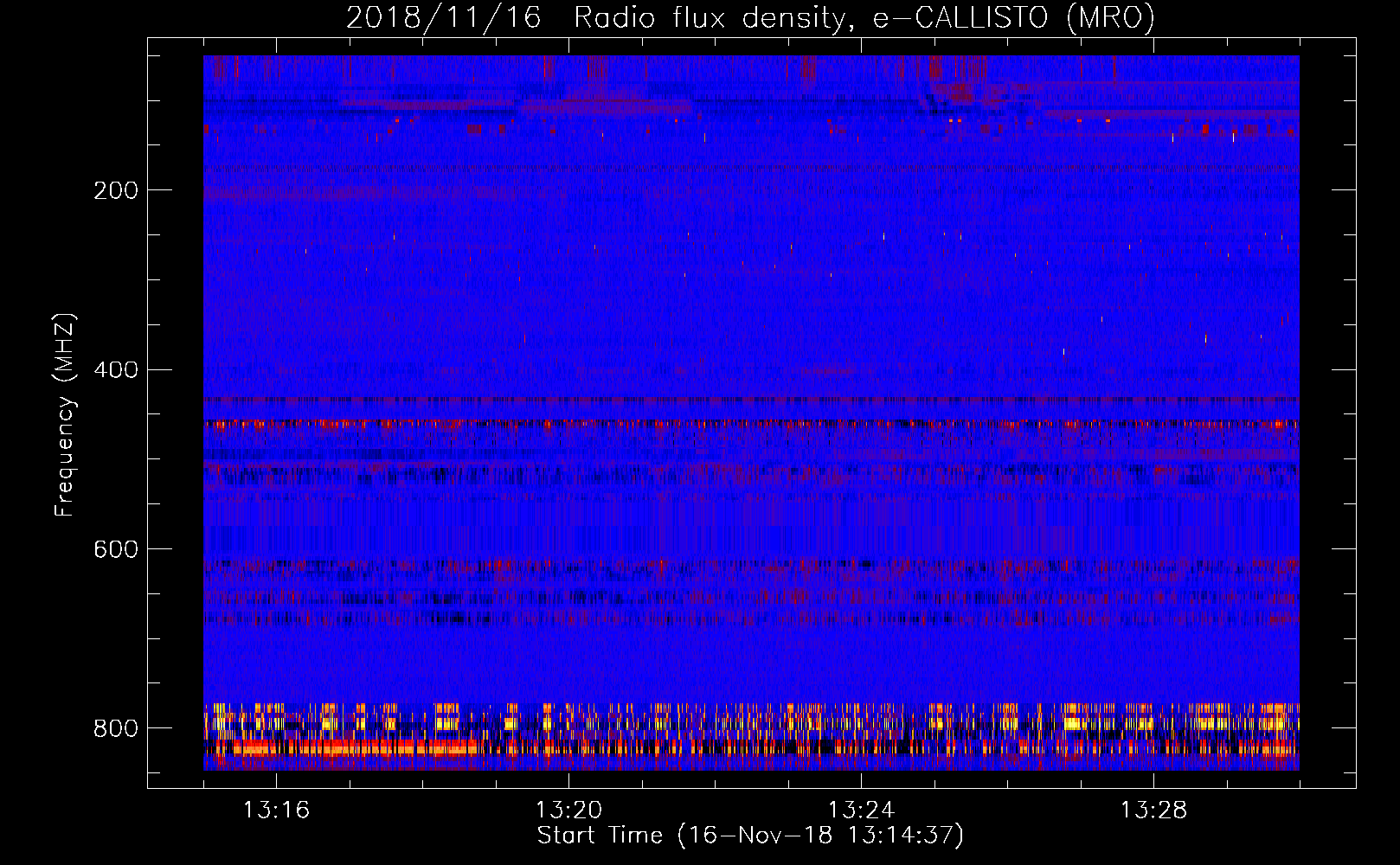Viewport: 1400px width, 865px height.
Task: Click the 13:16 time tick label
Action: point(276,811)
